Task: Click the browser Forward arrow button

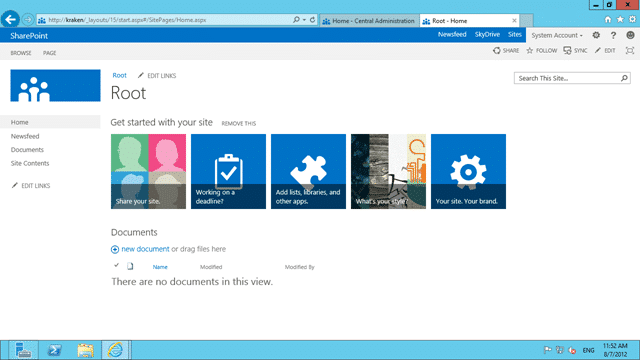Action: [x=27, y=19]
